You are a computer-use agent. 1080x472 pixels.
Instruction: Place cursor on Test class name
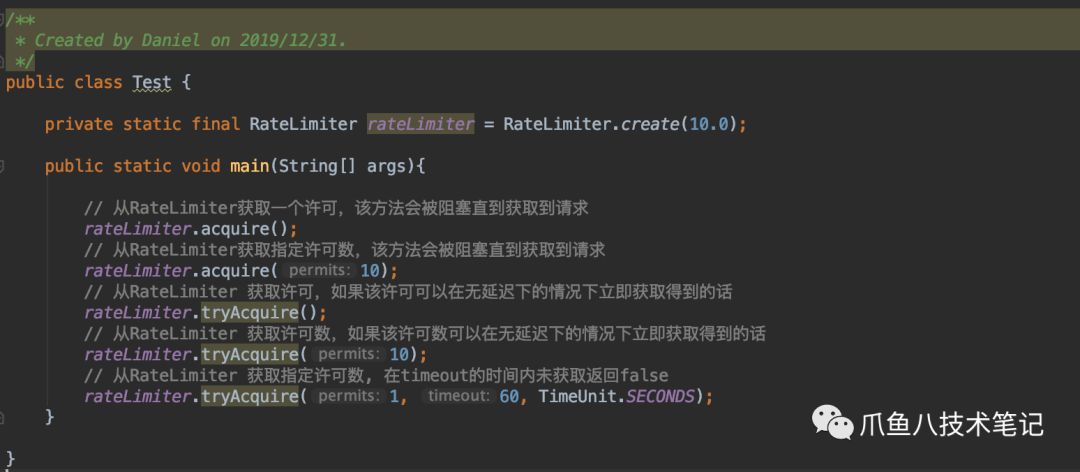[152, 82]
